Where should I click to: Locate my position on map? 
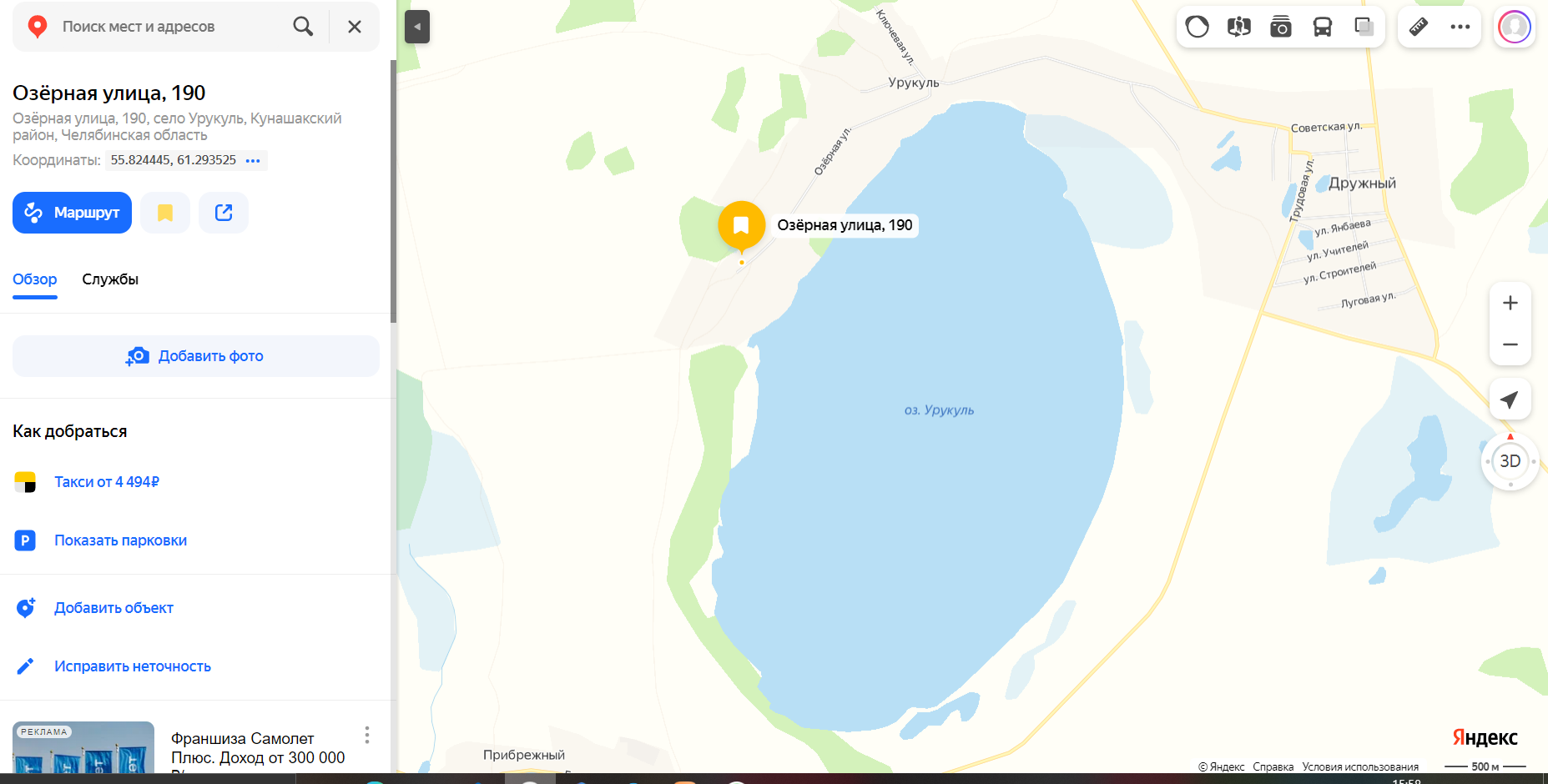1510,400
